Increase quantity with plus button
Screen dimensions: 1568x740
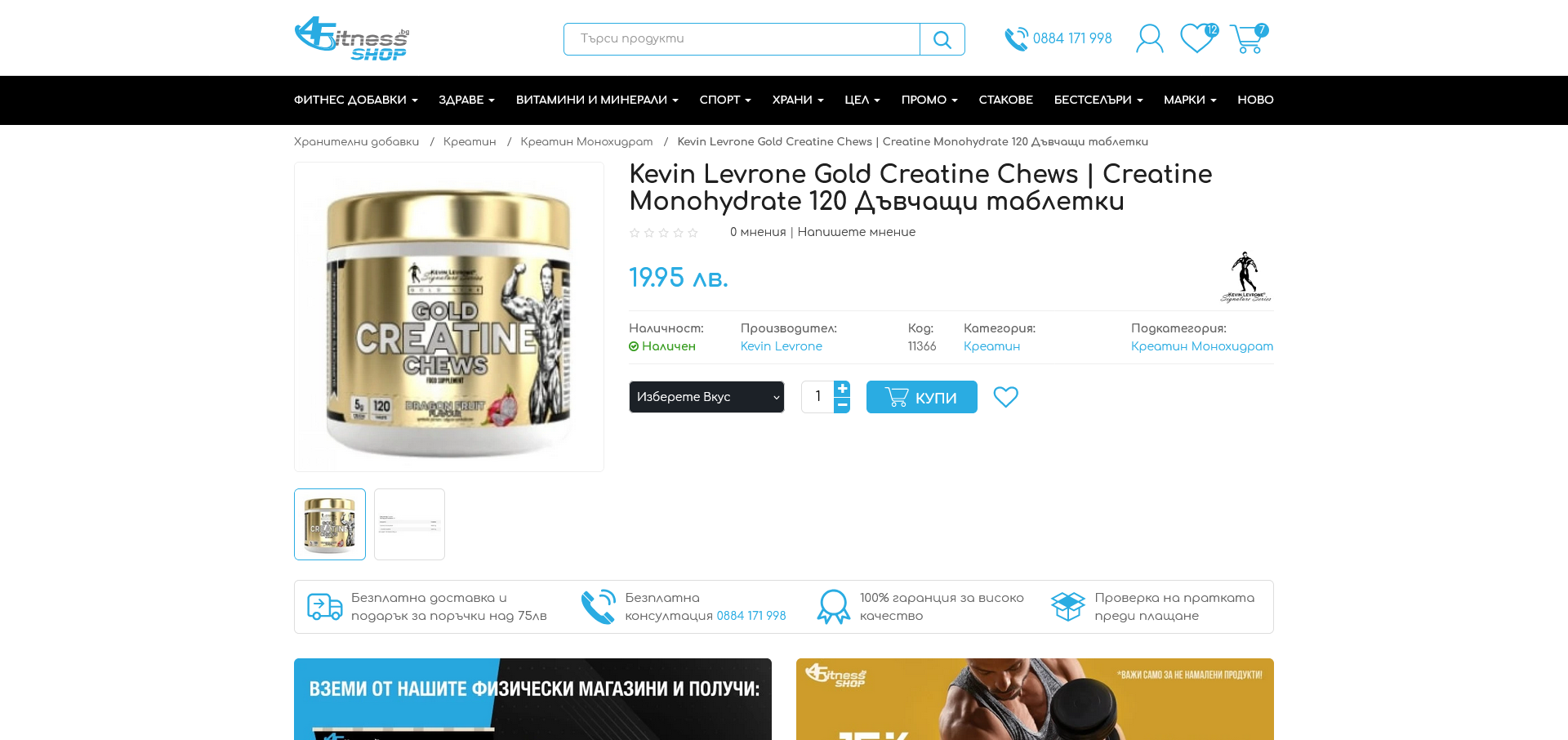click(x=842, y=389)
